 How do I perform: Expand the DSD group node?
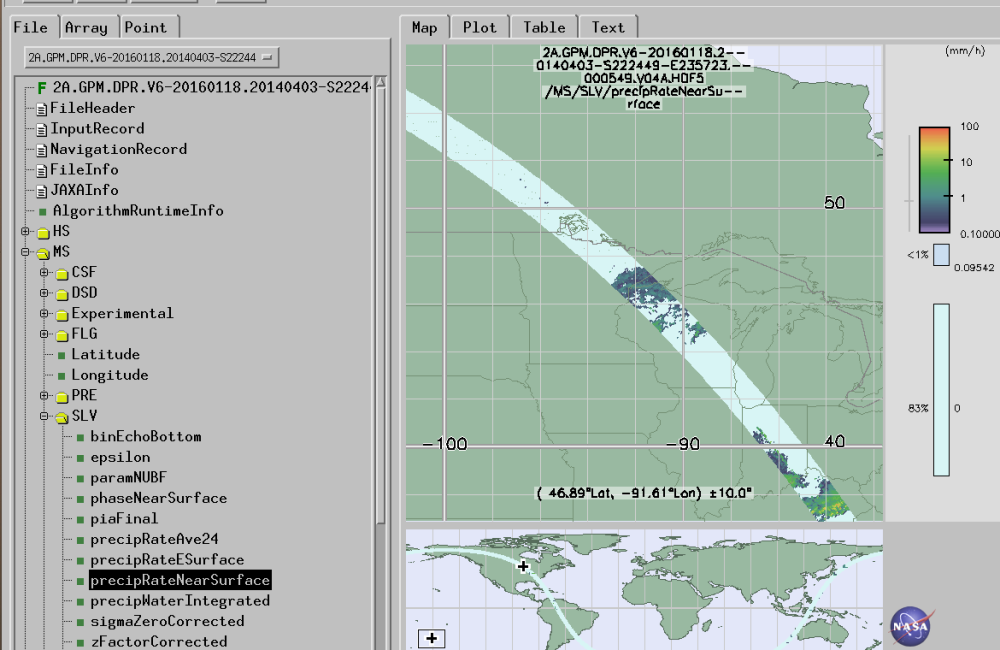pyautogui.click(x=45, y=293)
